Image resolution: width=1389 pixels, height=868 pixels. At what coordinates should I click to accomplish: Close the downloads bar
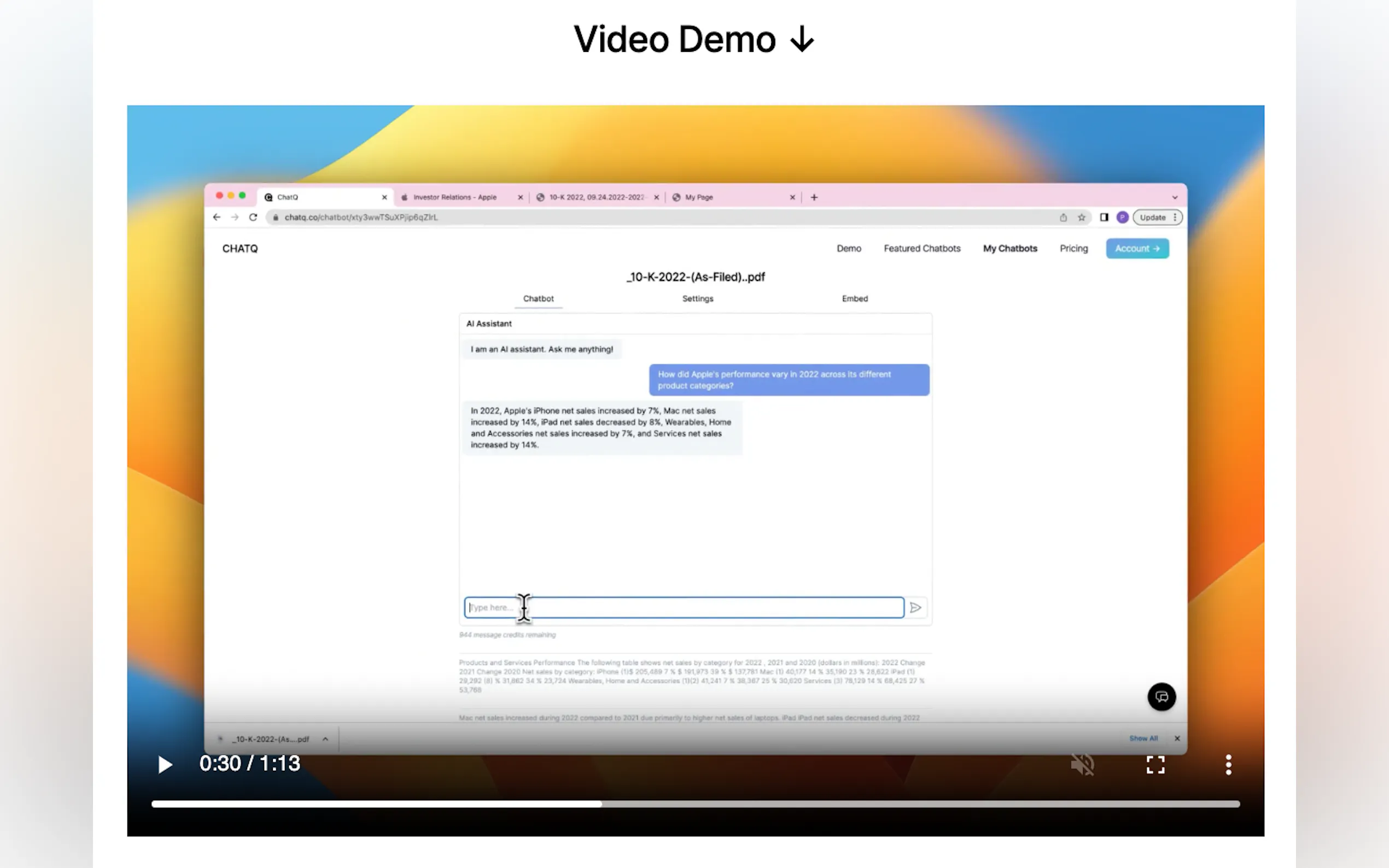(x=1177, y=738)
